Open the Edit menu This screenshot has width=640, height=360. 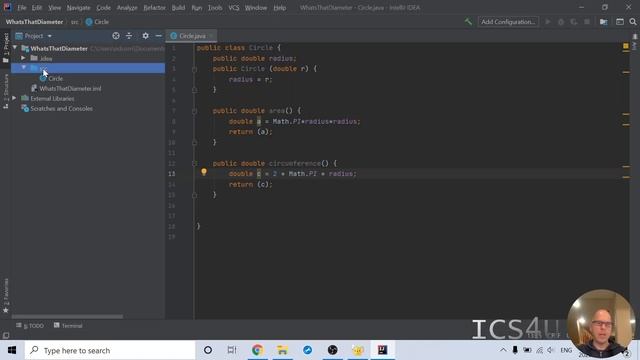coord(37,8)
